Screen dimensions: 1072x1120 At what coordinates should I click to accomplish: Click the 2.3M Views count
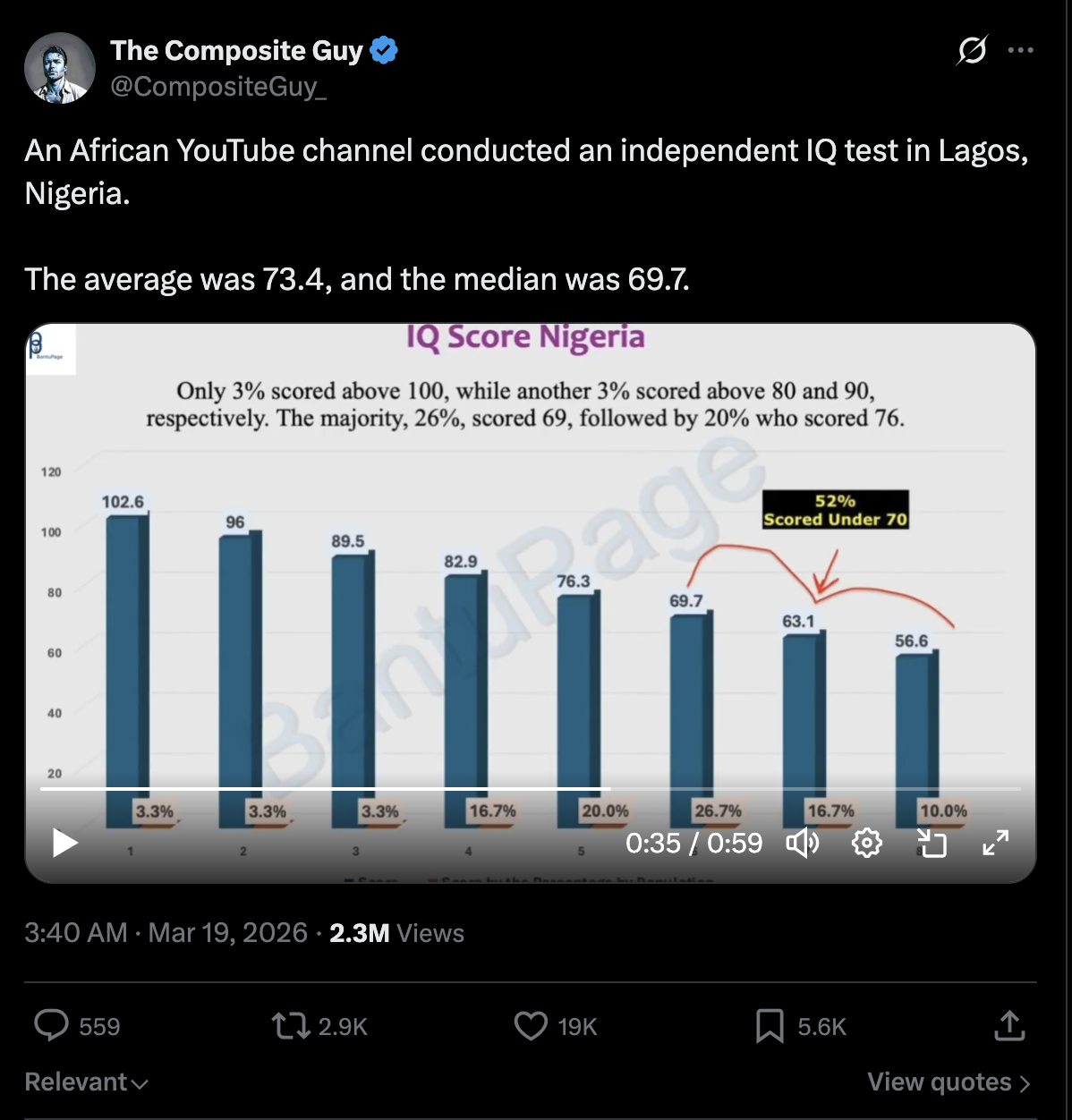[x=396, y=933]
